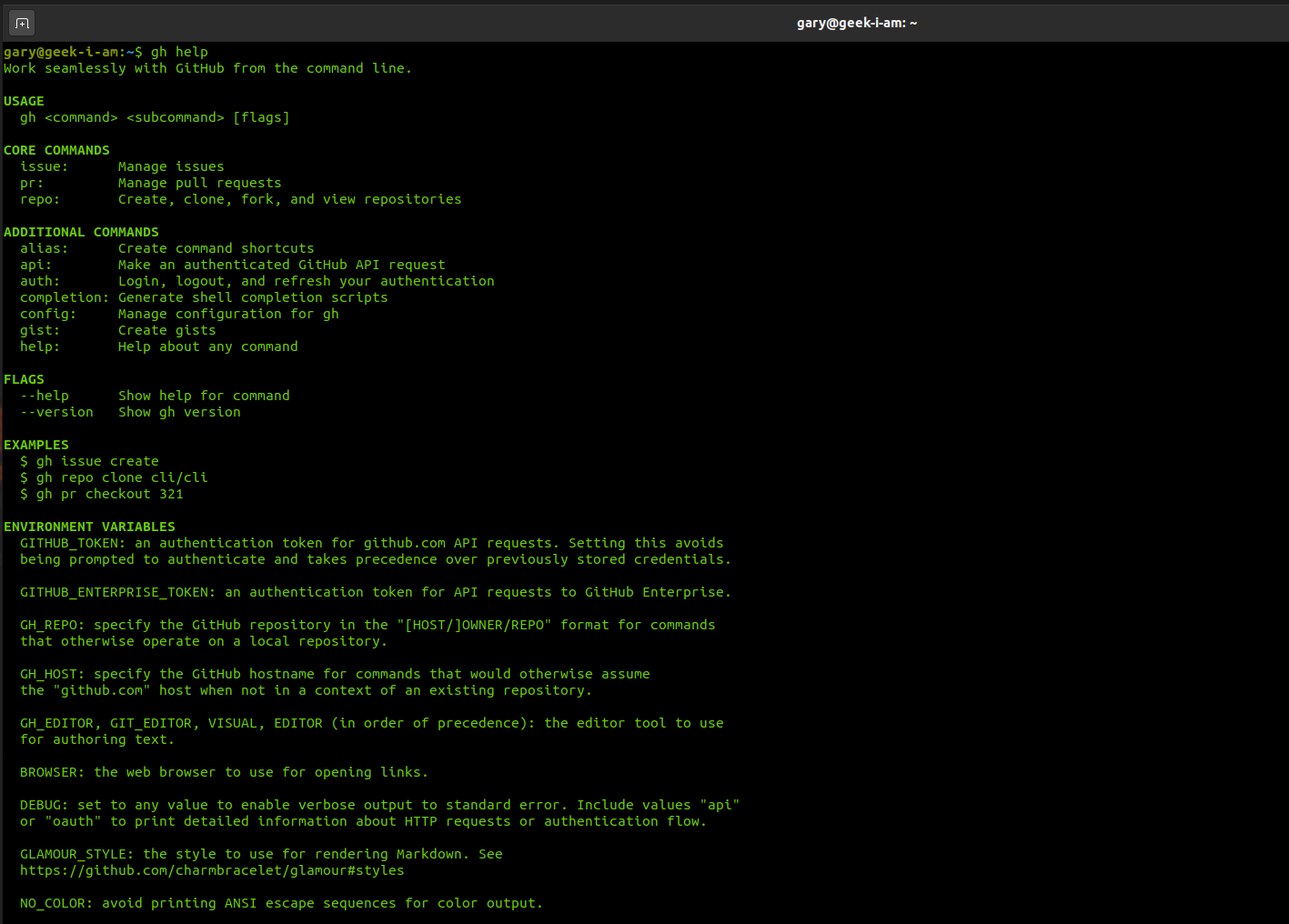Viewport: 1289px width, 924px height.
Task: Click 'Generate shell completion scripts' description
Action: 253,297
